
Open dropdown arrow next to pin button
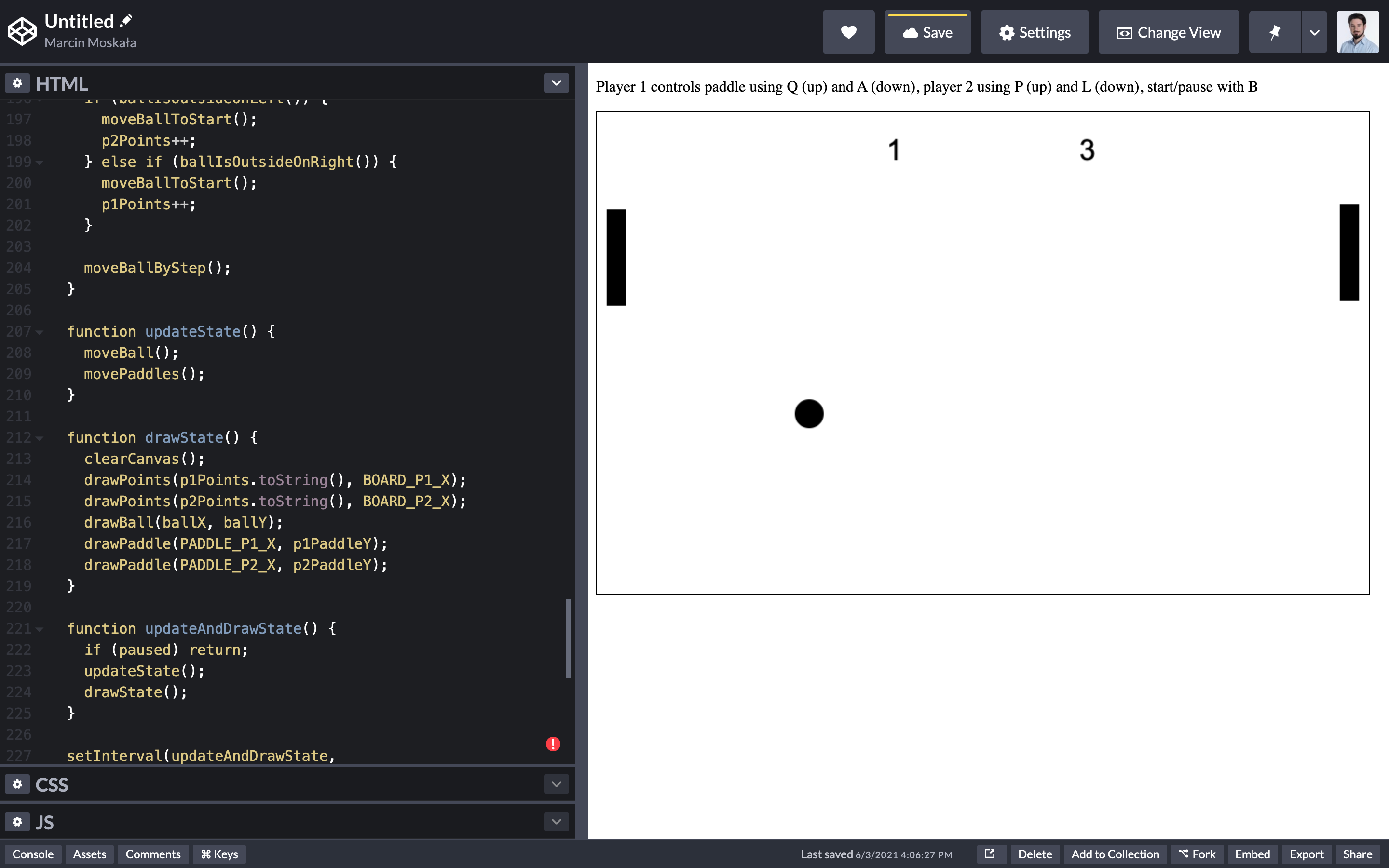pos(1314,32)
